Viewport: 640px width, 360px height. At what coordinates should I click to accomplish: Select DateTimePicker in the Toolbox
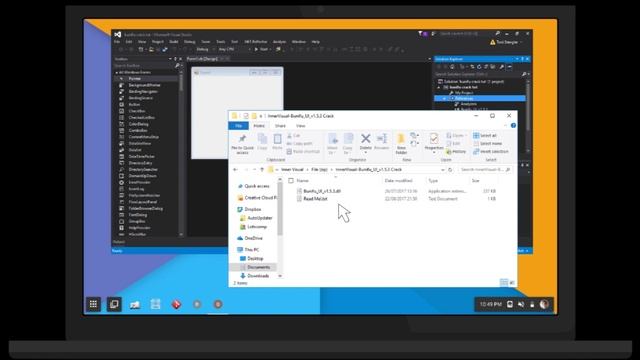(x=141, y=156)
